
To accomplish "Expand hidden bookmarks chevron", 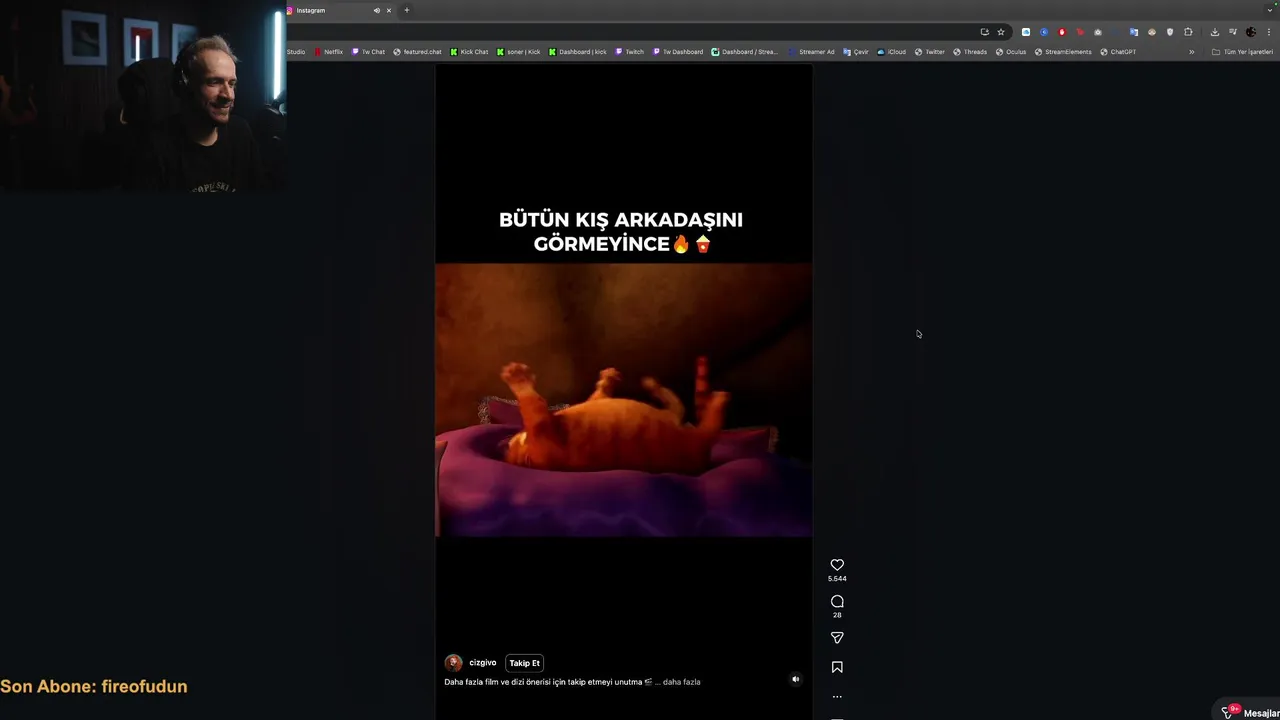I will [x=1191, y=52].
